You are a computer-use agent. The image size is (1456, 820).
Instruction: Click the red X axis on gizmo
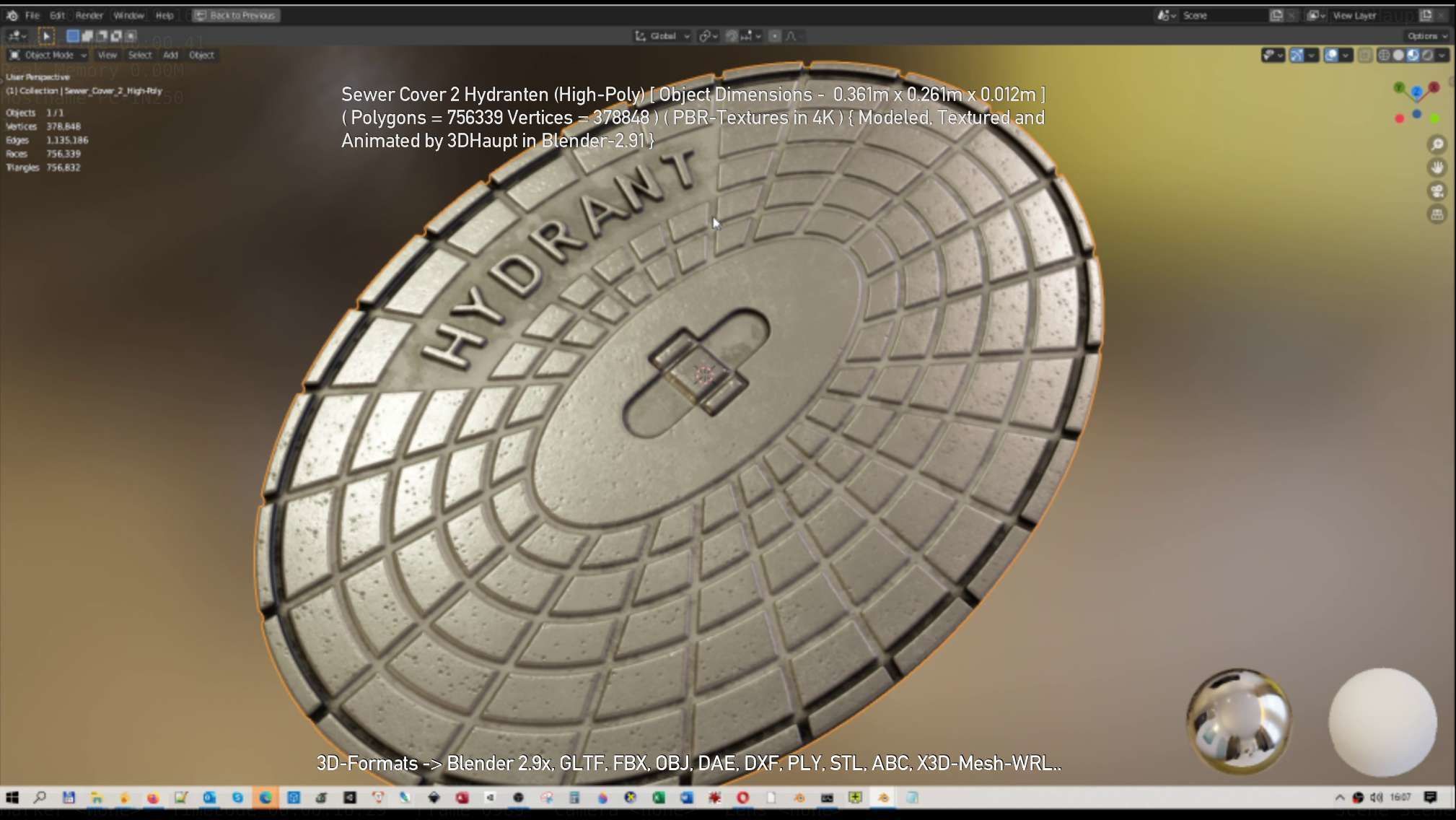[x=1434, y=87]
